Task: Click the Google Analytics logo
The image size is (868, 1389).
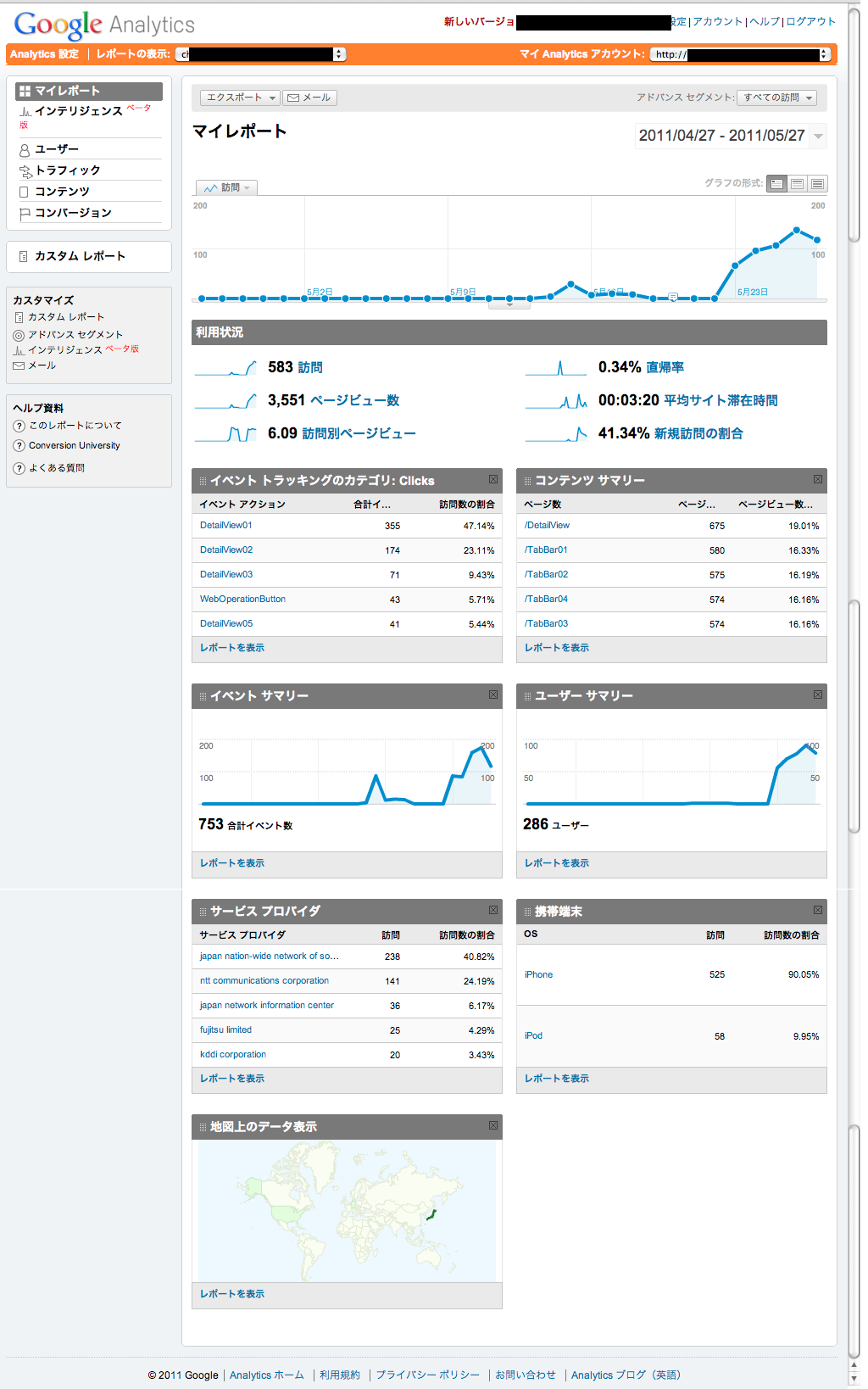Action: 104,25
